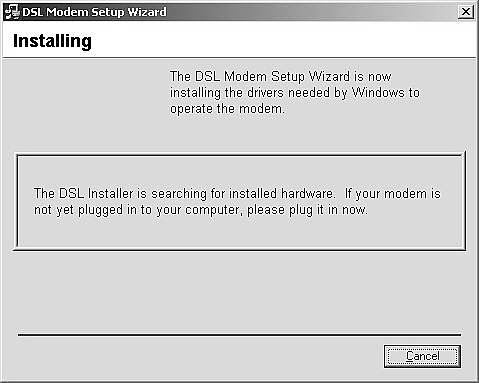This screenshot has height=383, width=479.
Task: Click the empty title bar area beside the title
Action: pyautogui.click(x=310, y=12)
